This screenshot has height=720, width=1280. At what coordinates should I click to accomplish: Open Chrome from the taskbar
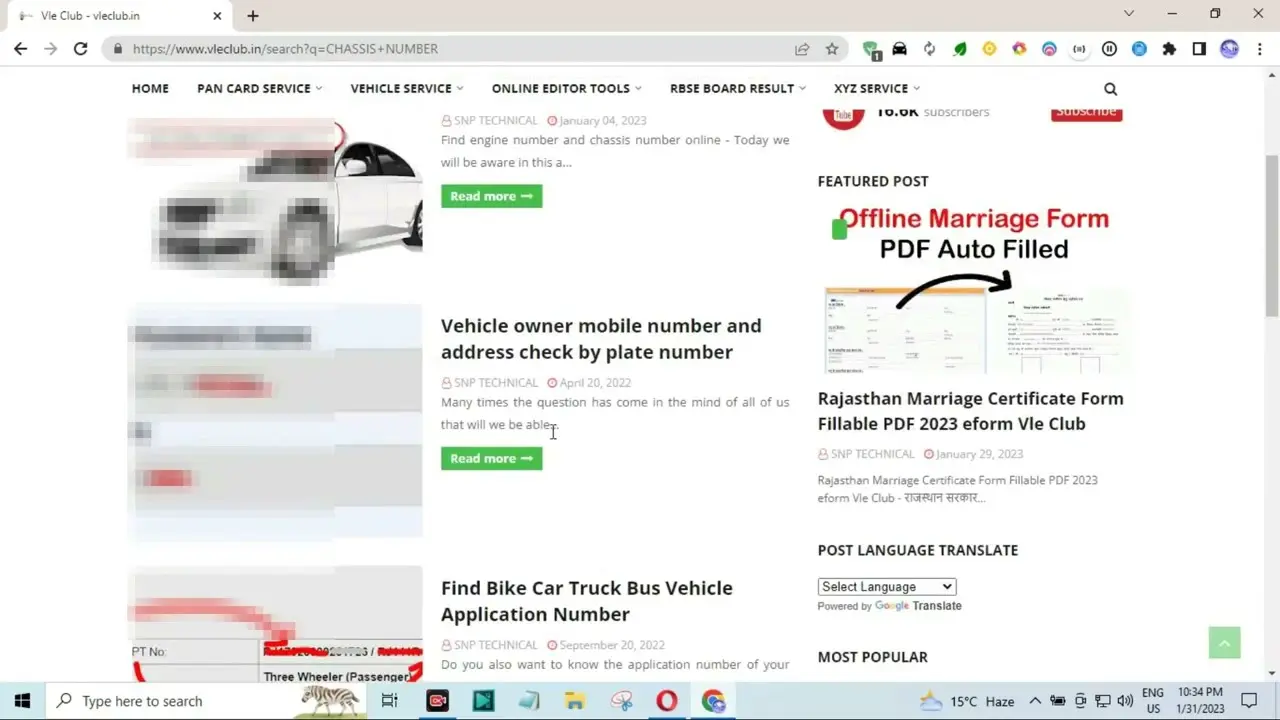point(713,701)
